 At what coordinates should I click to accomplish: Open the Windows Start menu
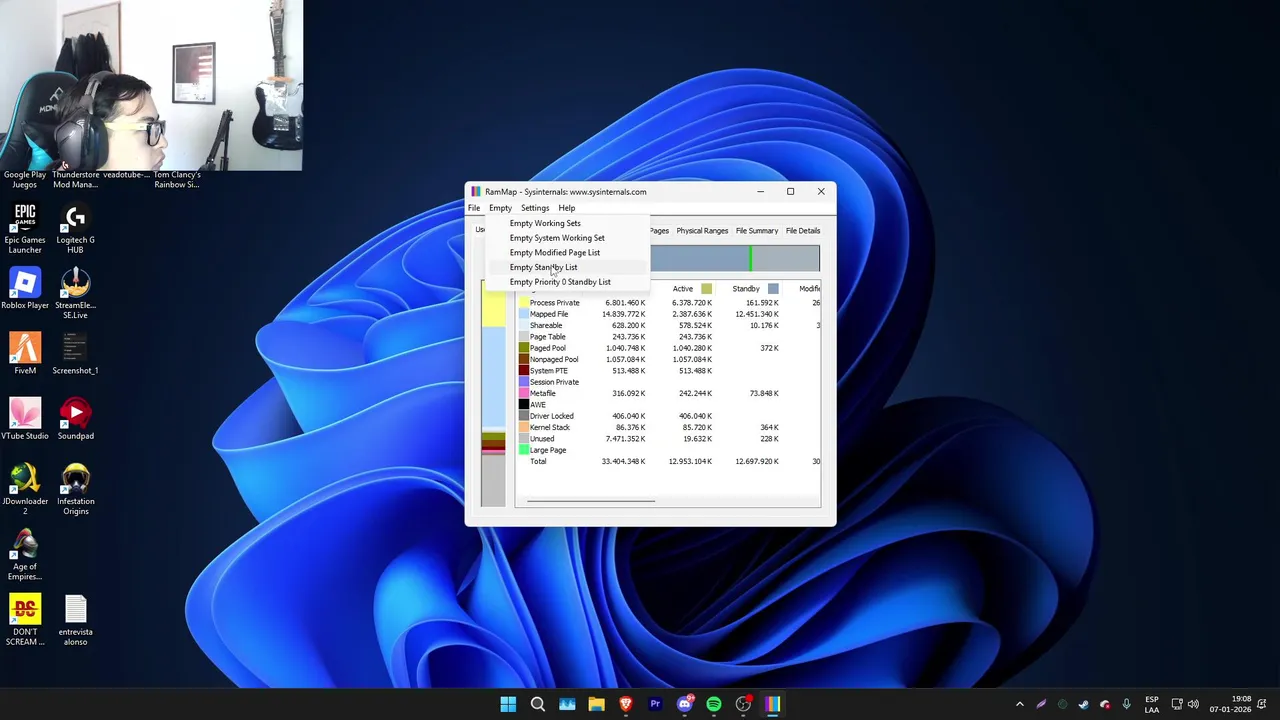click(508, 704)
